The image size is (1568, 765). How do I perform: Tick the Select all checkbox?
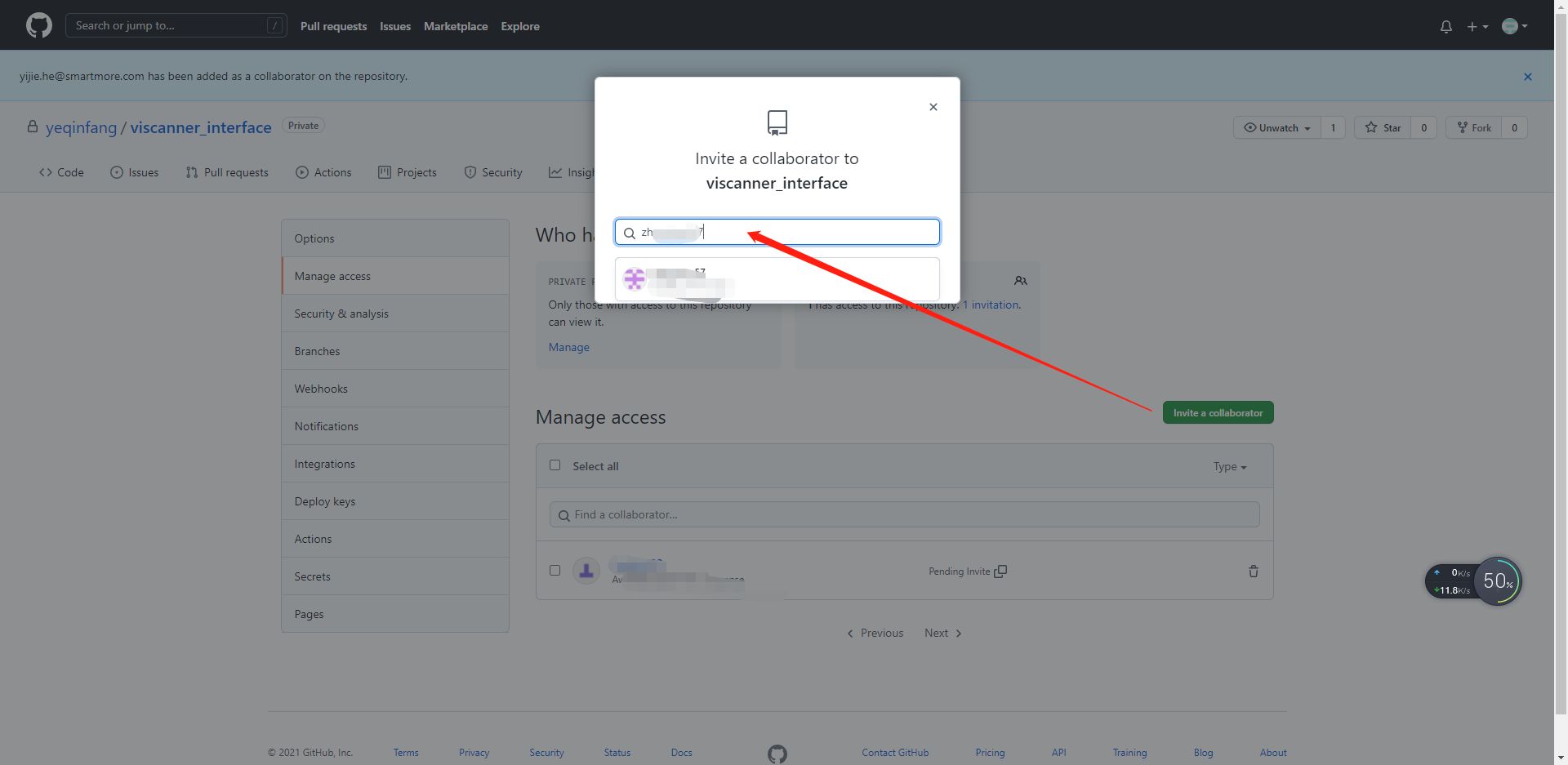pos(555,465)
